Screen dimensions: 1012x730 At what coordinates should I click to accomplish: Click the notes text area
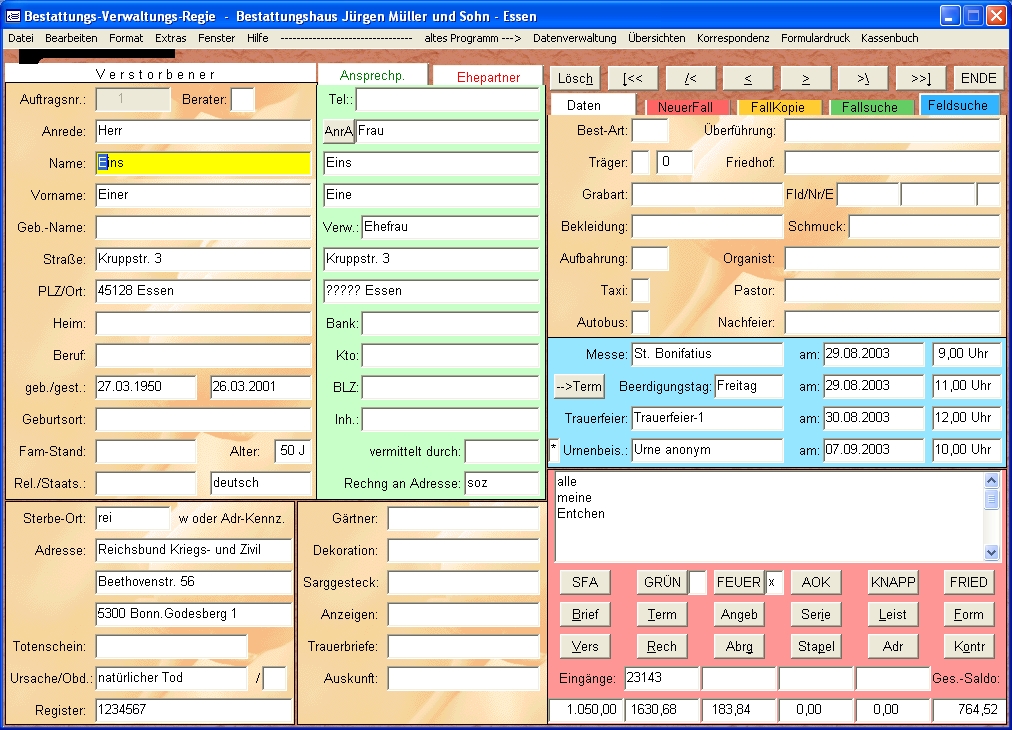click(769, 517)
